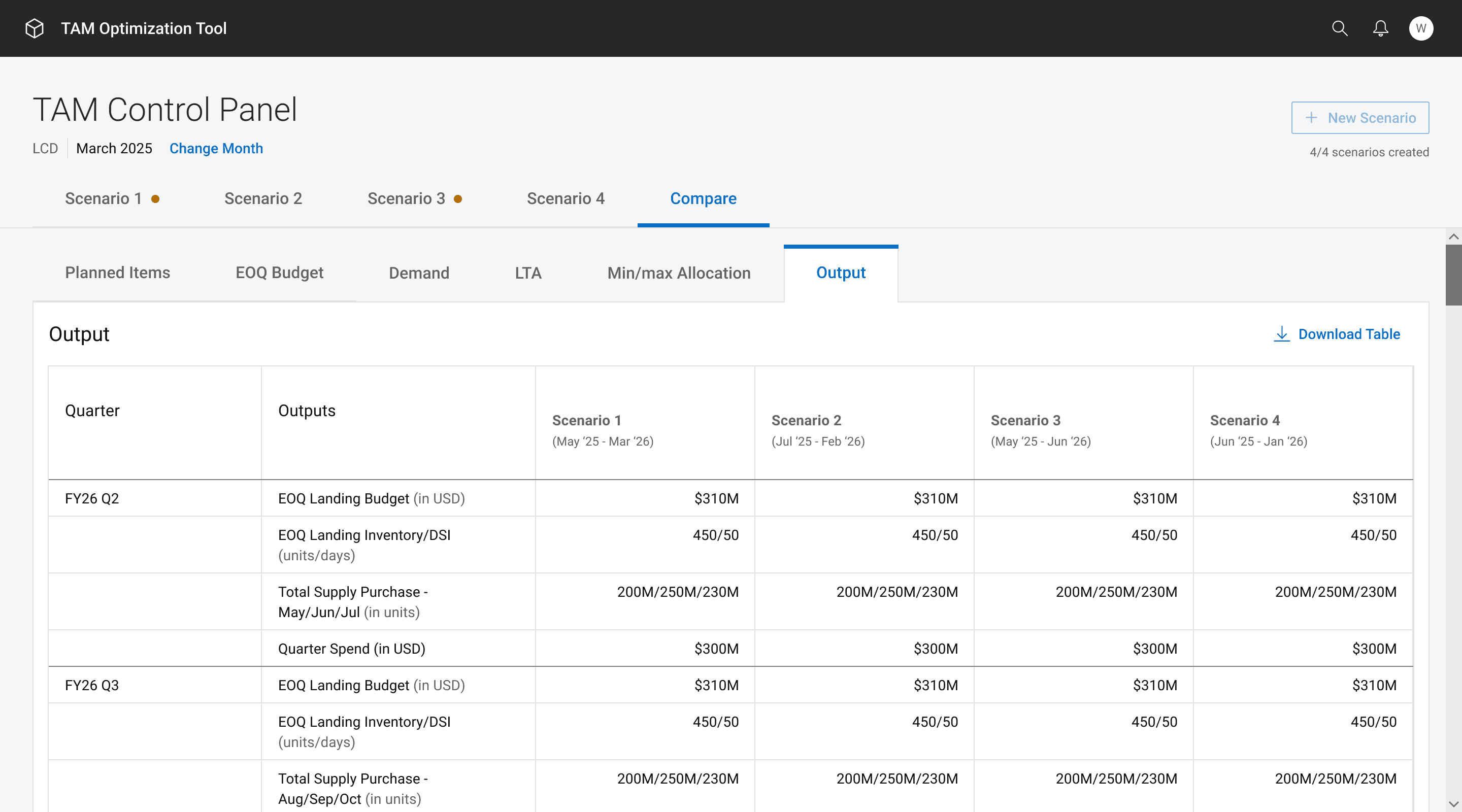Open the Min/max Allocation tab
This screenshot has width=1462, height=812.
(678, 273)
